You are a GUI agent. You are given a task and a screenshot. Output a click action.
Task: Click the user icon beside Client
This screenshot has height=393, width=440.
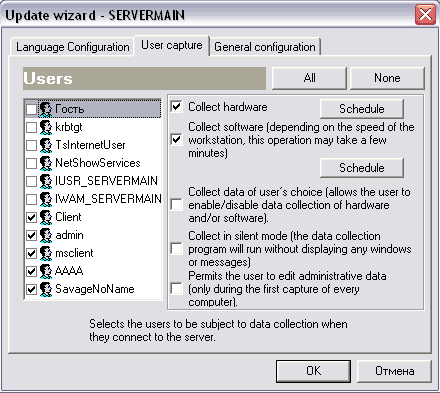pos(46,217)
